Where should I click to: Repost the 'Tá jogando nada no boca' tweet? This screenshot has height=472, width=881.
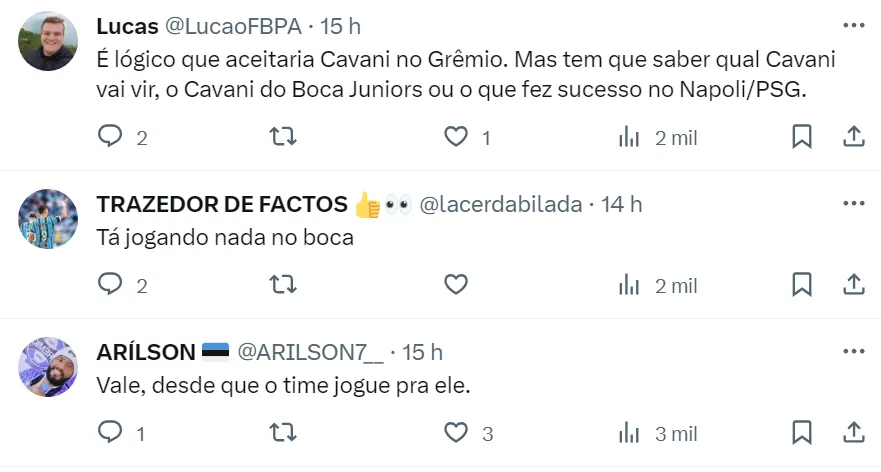click(284, 285)
